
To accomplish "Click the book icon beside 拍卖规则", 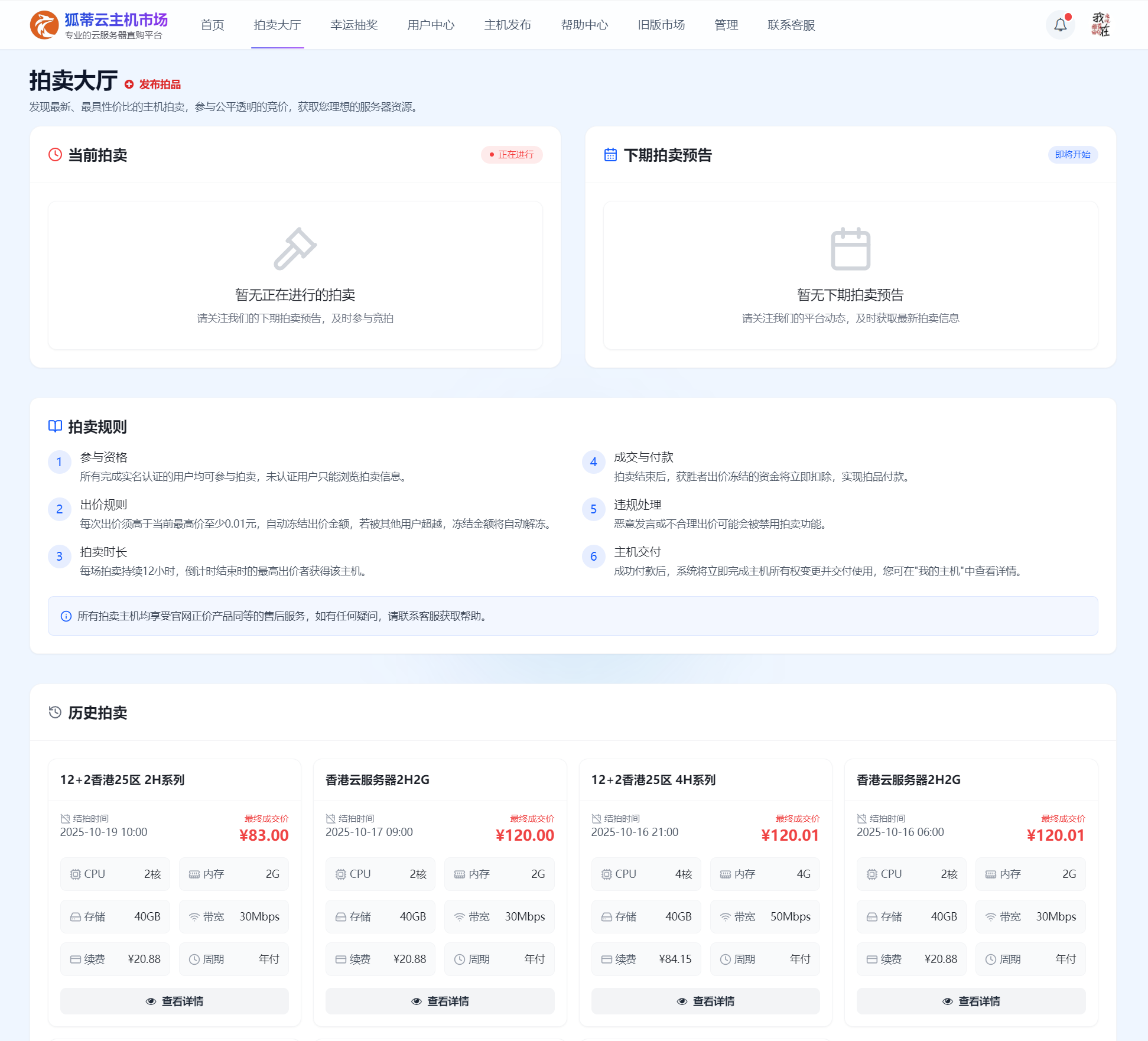I will click(55, 427).
